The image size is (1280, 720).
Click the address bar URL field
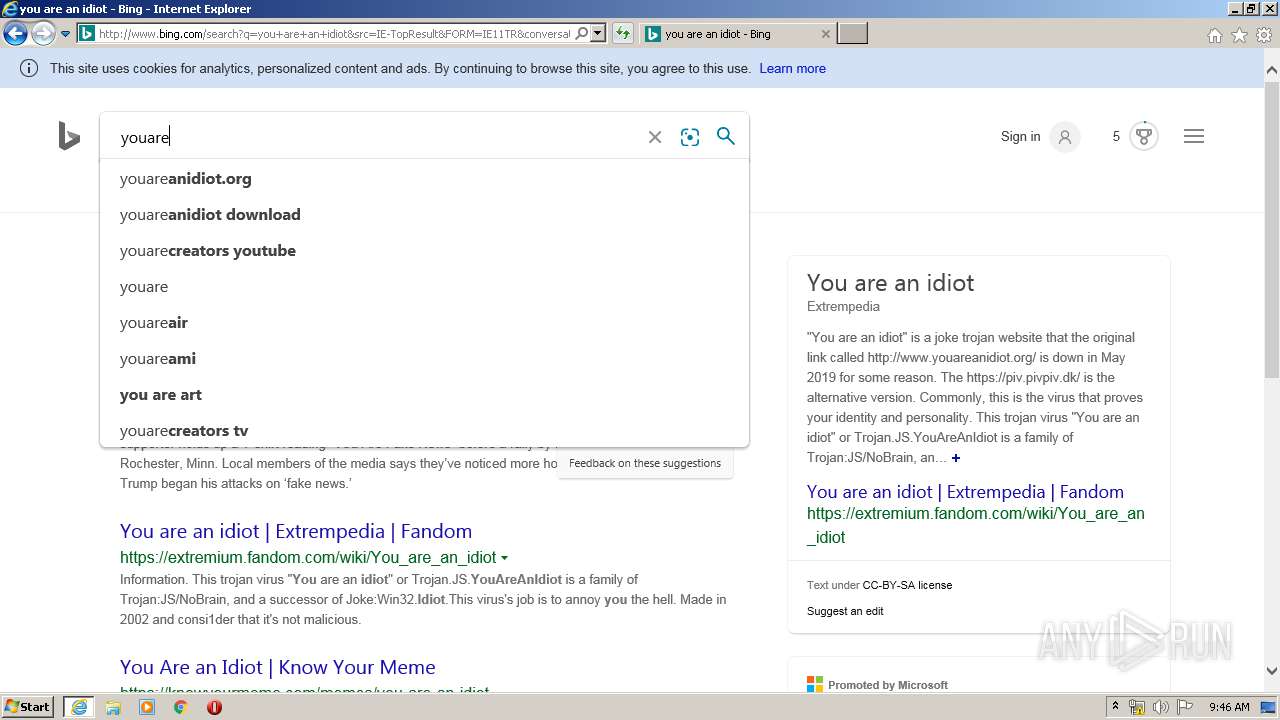[335, 34]
